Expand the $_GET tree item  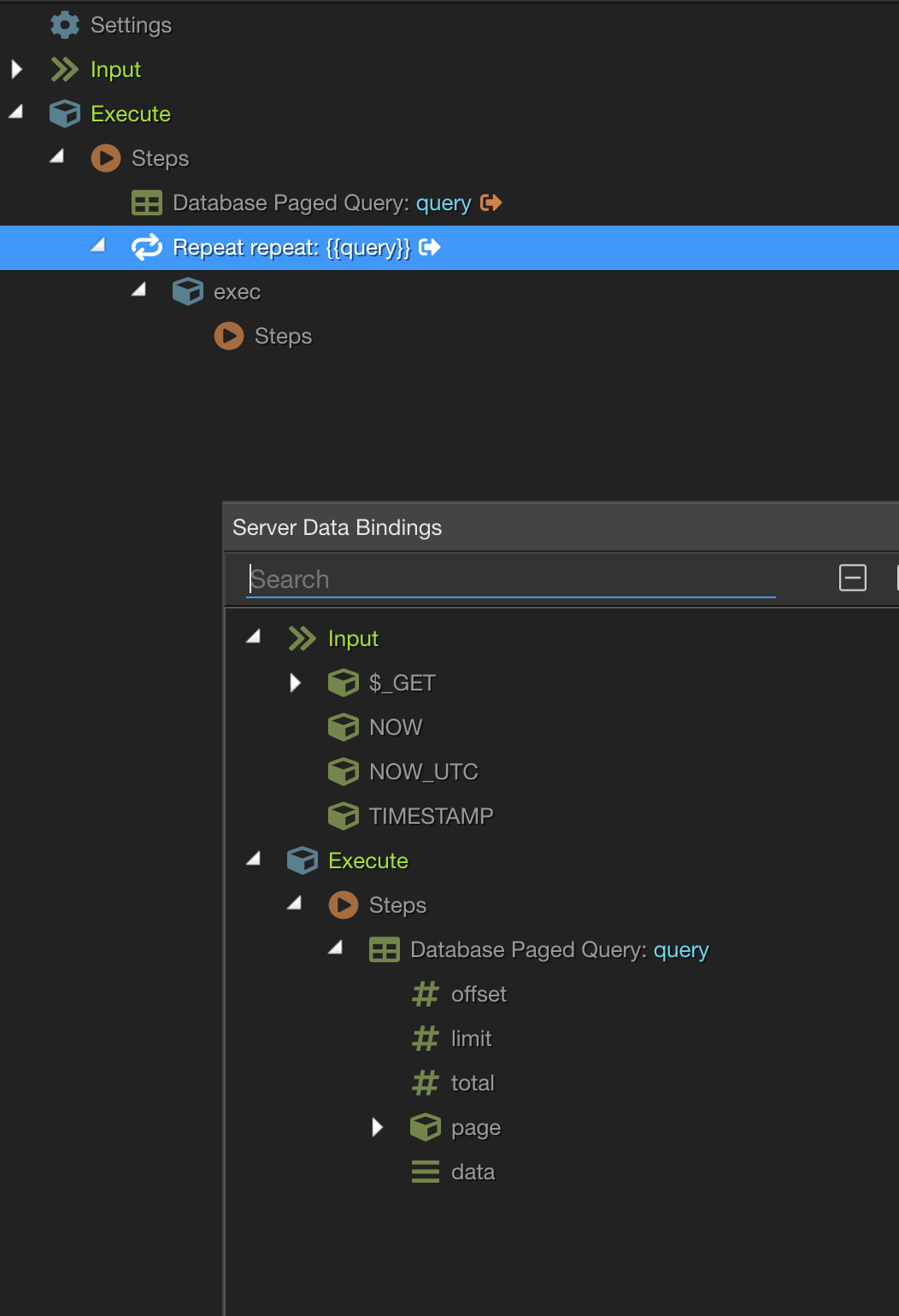pyautogui.click(x=297, y=682)
